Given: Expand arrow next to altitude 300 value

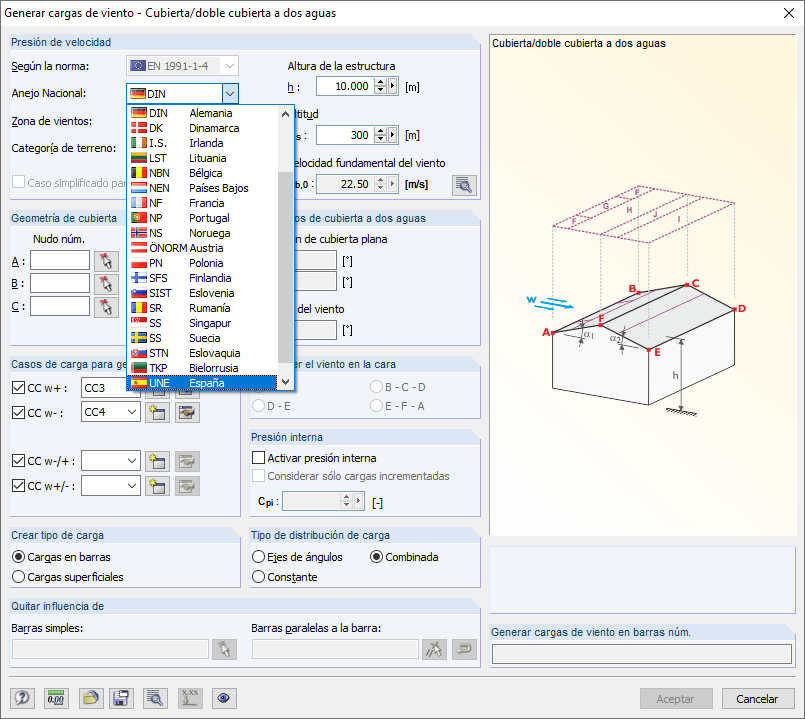Looking at the screenshot, I should point(393,135).
